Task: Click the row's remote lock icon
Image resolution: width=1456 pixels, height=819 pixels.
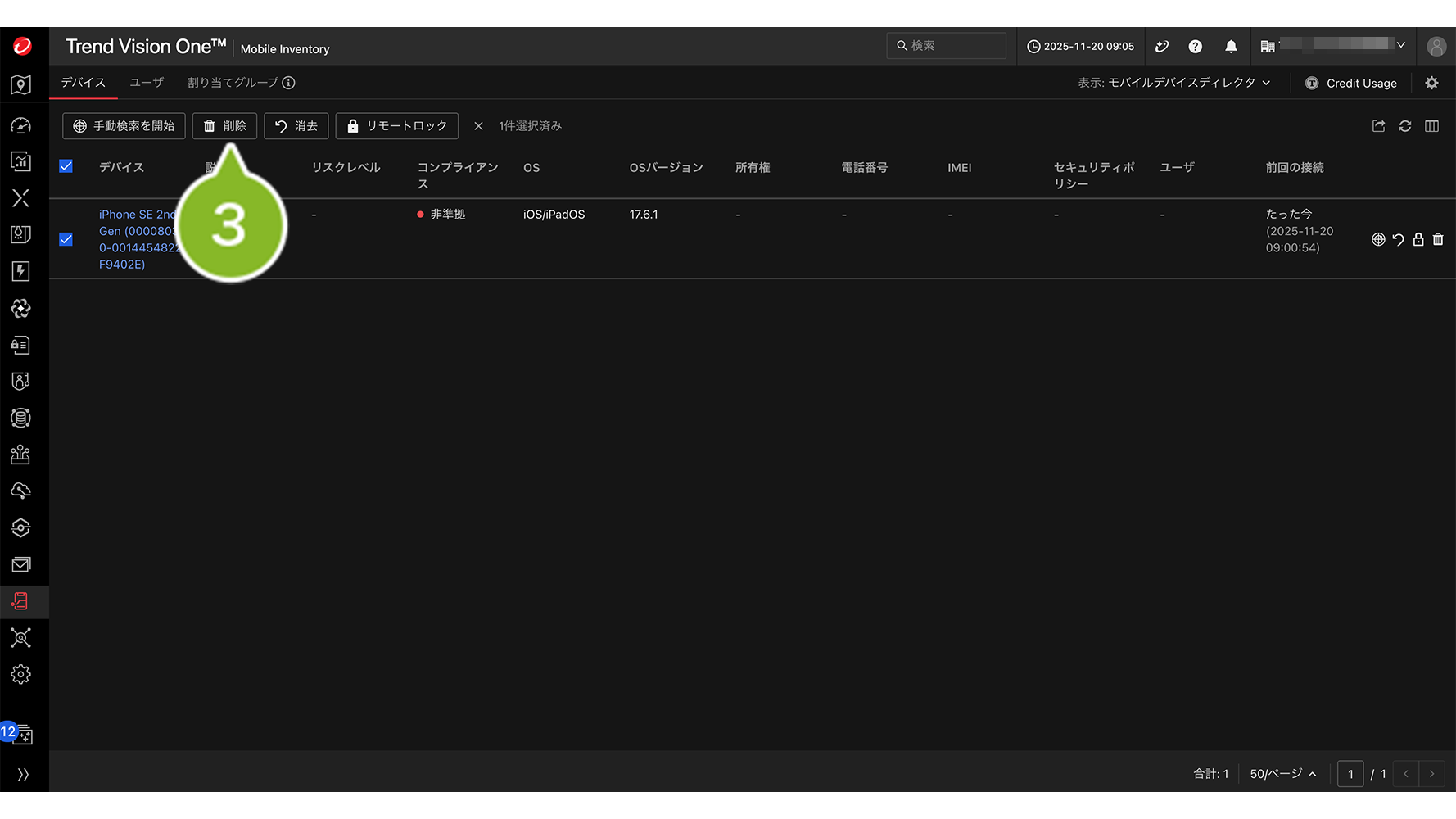Action: [1418, 239]
